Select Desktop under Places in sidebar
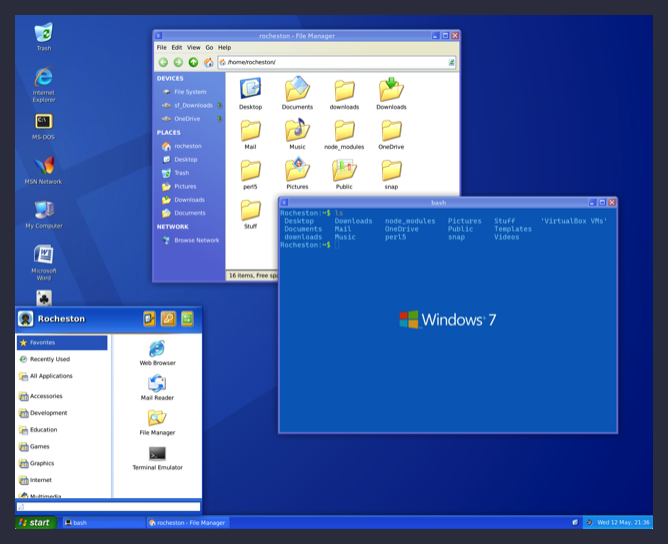The width and height of the screenshot is (668, 544). [189, 159]
